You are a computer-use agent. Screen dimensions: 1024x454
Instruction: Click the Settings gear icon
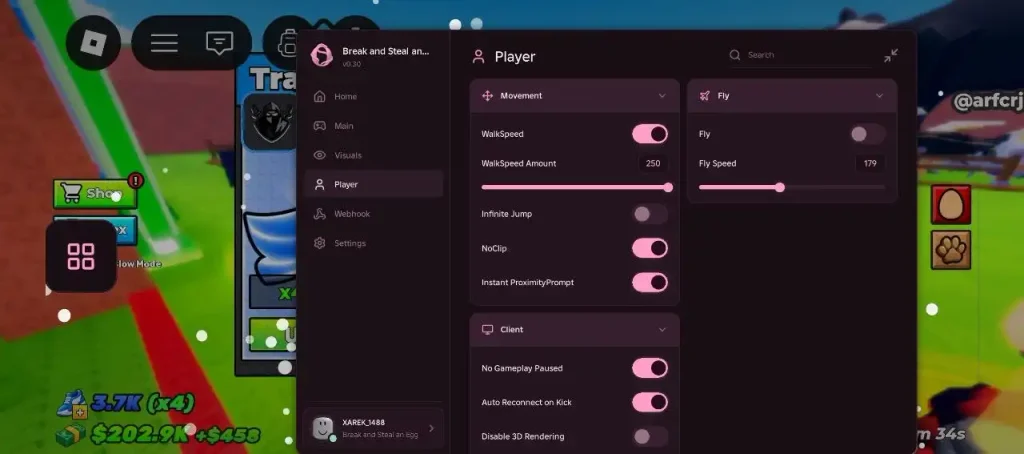coord(319,243)
